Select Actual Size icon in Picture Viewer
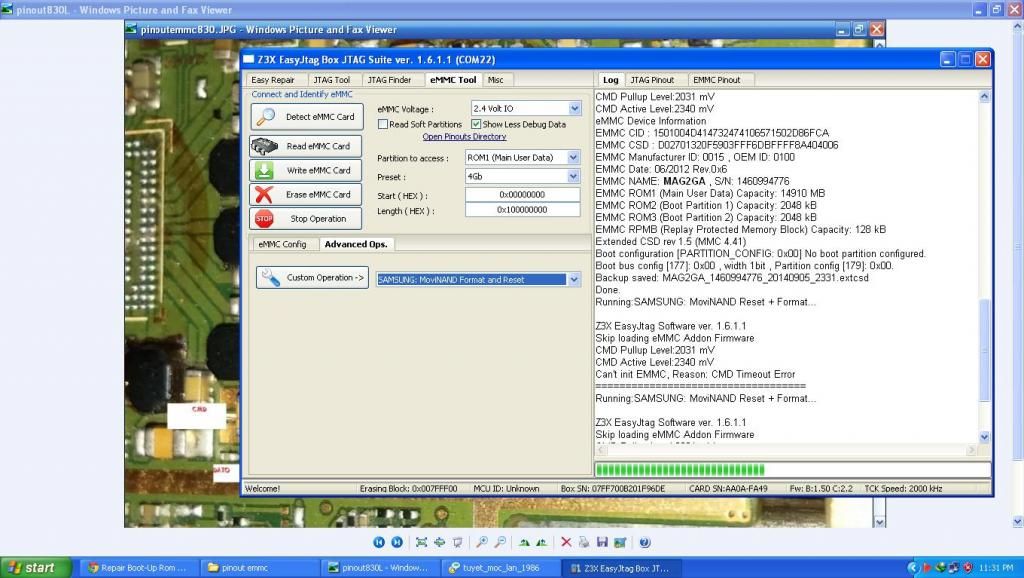 point(440,542)
